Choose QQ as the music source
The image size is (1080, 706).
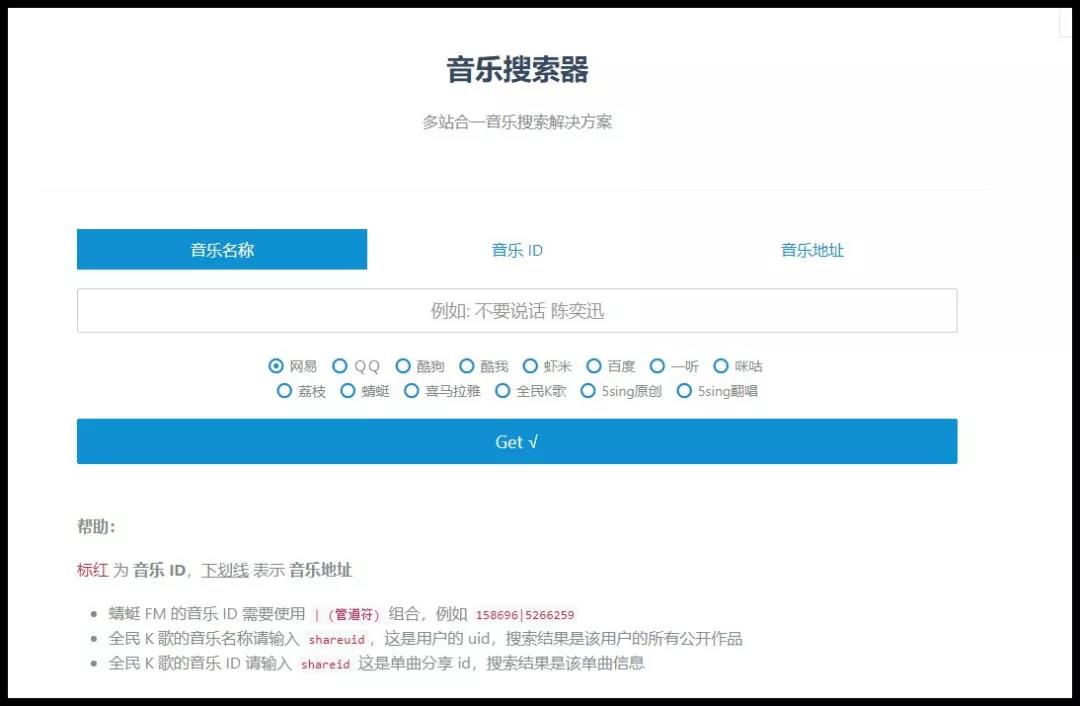point(340,366)
